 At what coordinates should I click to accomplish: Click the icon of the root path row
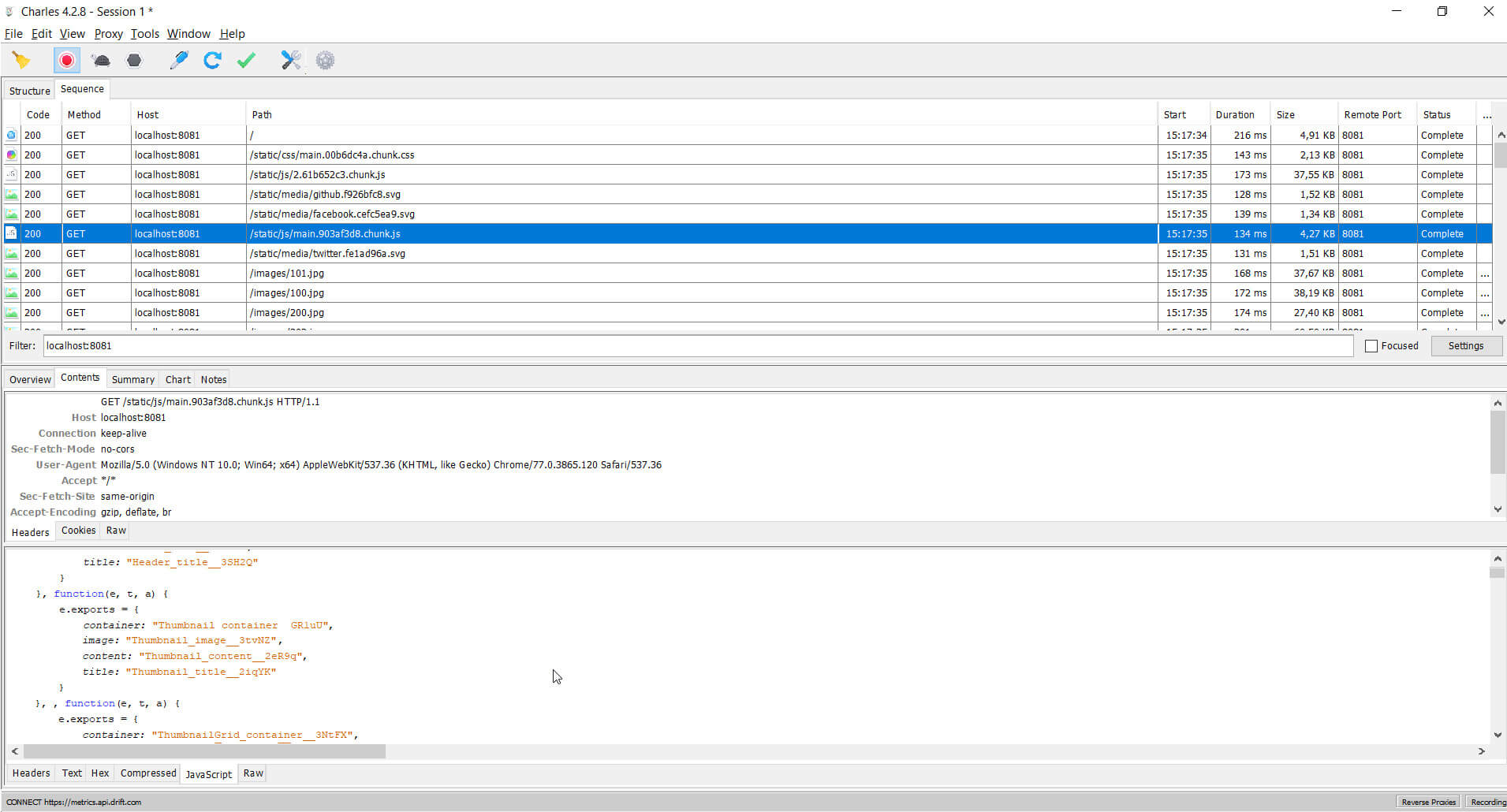(11, 136)
